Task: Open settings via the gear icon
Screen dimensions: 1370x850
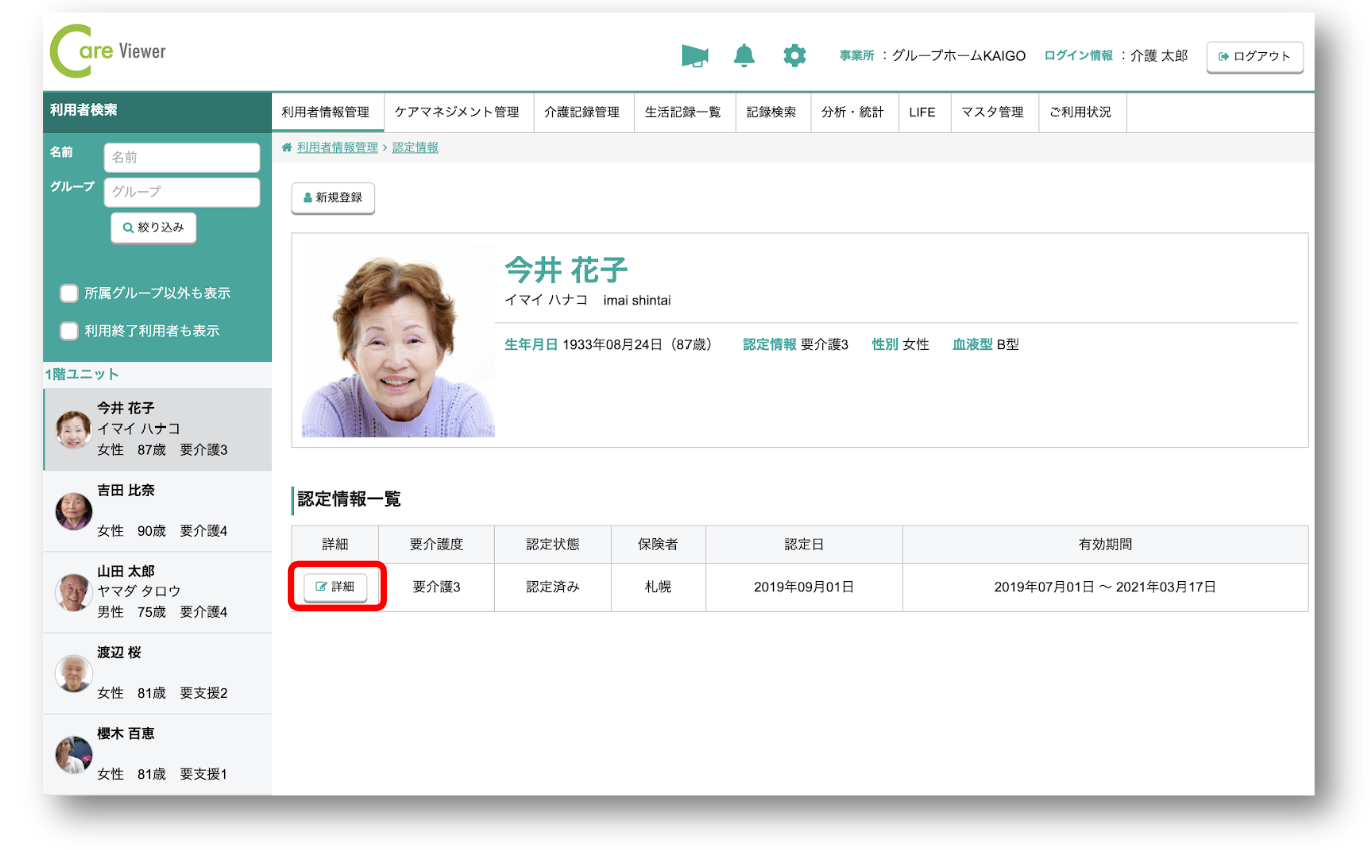Action: tap(794, 56)
